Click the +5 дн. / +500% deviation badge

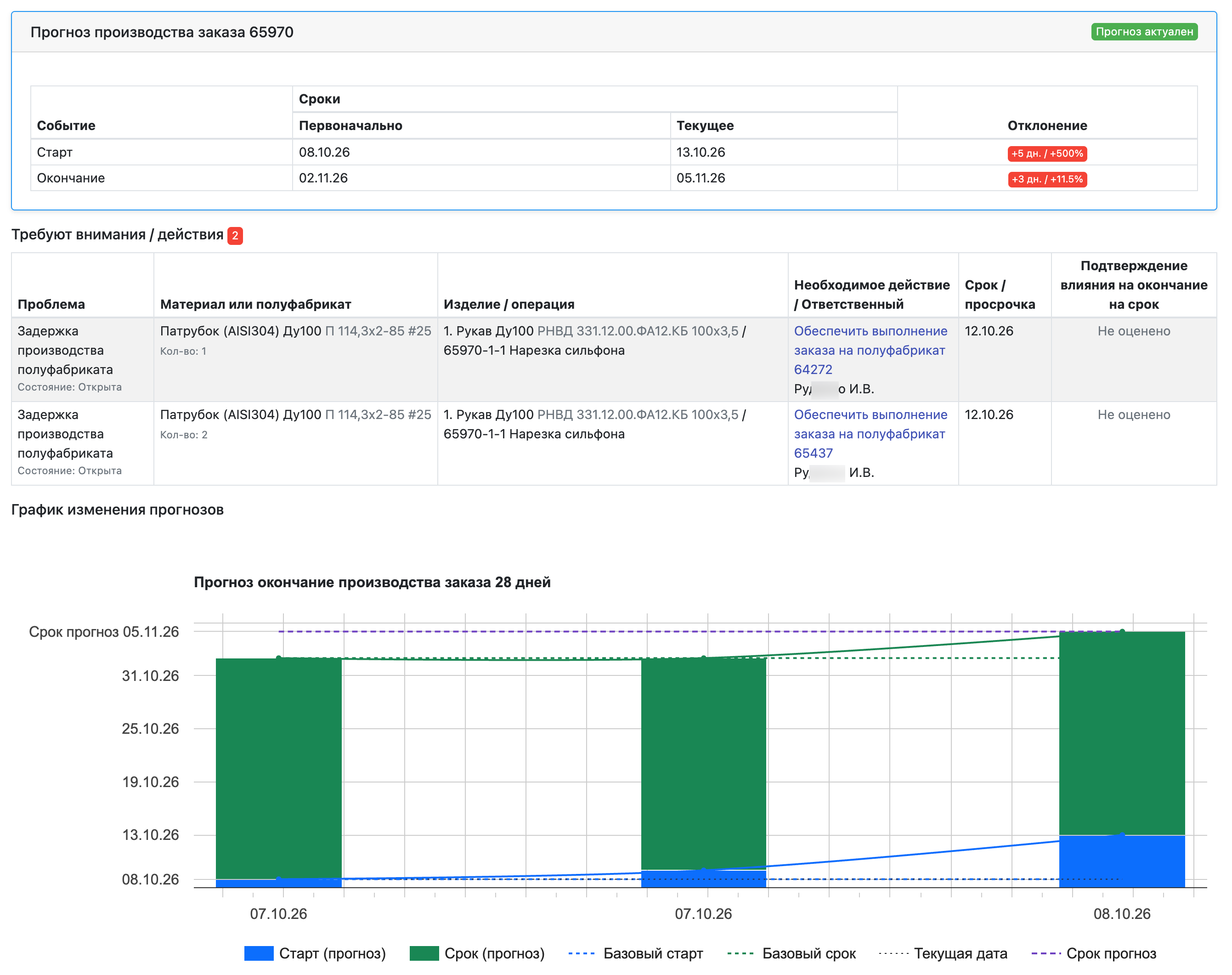(x=1046, y=153)
